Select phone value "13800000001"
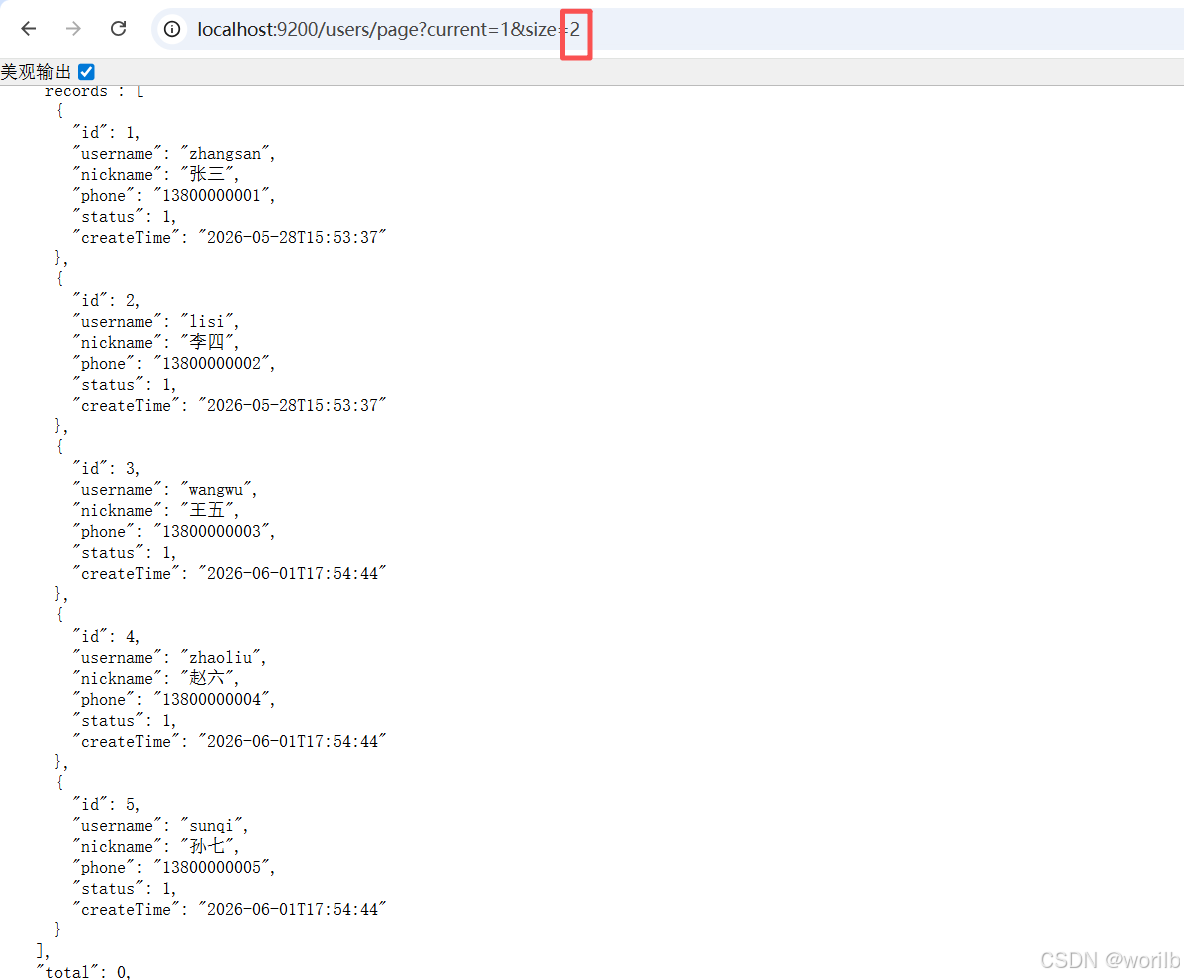 pyautogui.click(x=211, y=196)
